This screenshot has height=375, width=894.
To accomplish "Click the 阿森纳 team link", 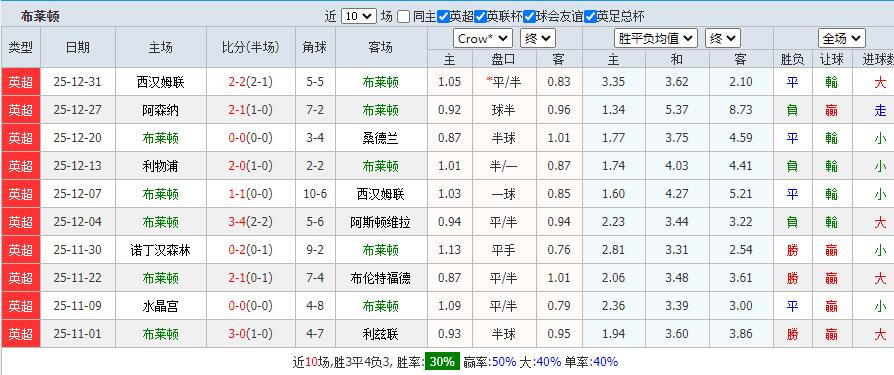I will tap(160, 110).
